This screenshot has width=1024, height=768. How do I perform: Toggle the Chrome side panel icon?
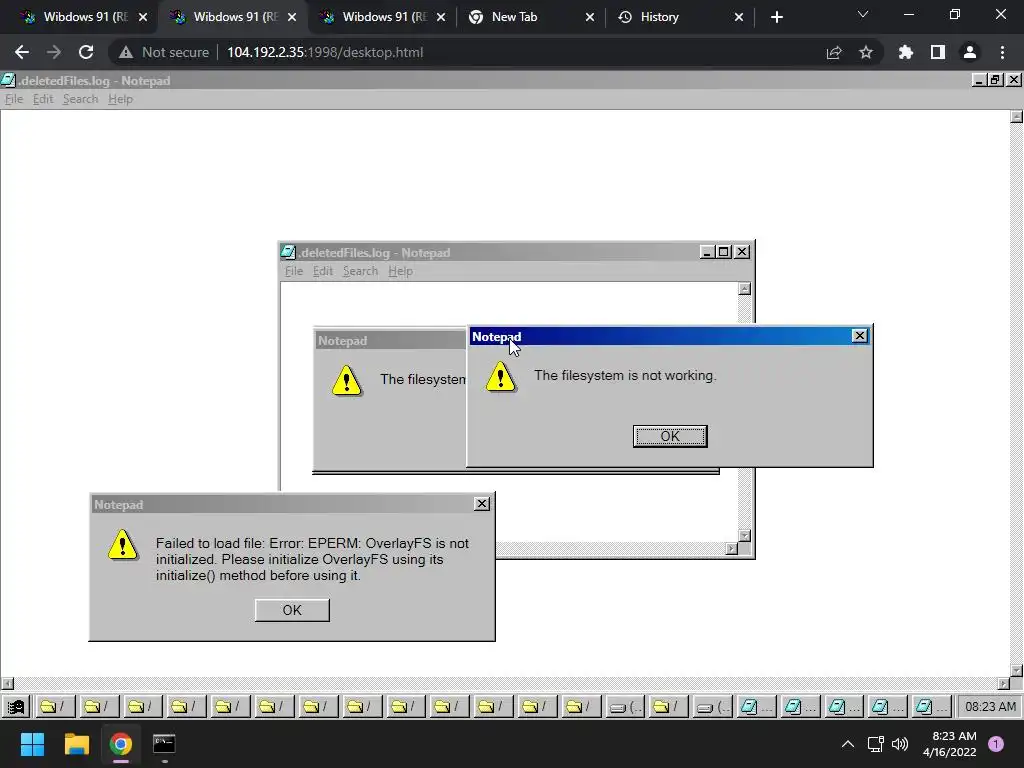click(x=938, y=52)
